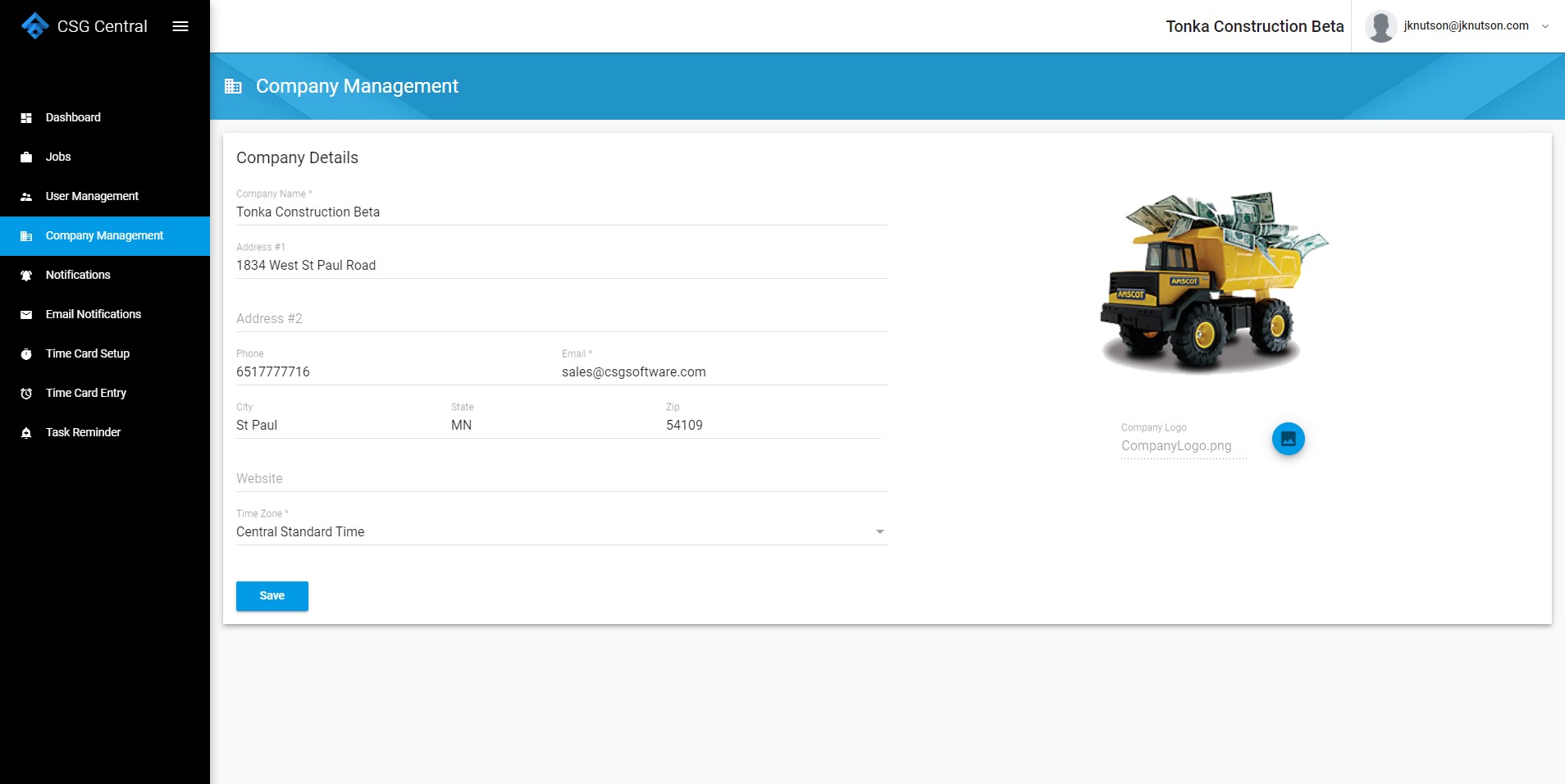Click the Notifications bell icon
Image resolution: width=1565 pixels, height=784 pixels.
pos(26,276)
